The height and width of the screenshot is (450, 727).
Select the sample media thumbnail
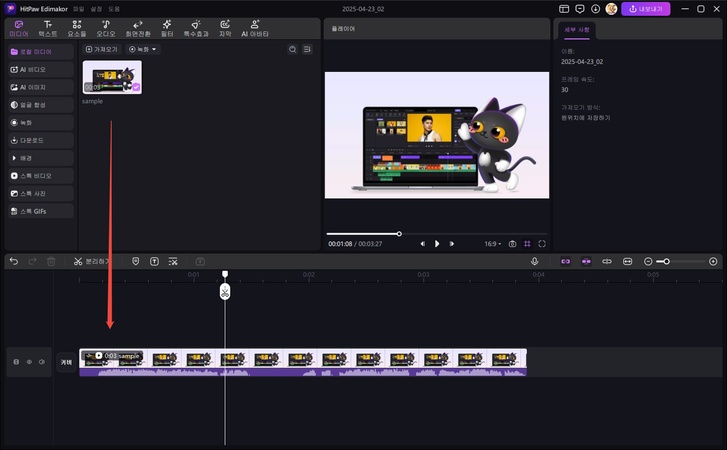pyautogui.click(x=112, y=77)
